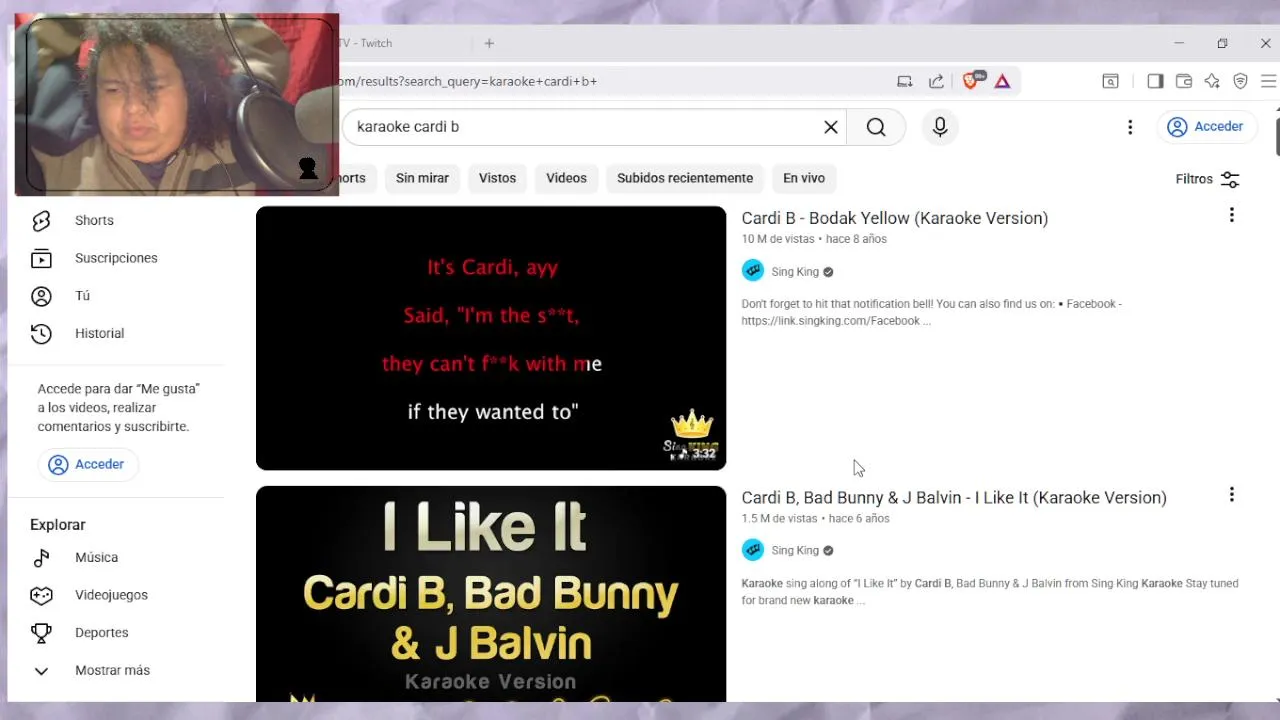This screenshot has height=720, width=1280.
Task: Start voice search with the microphone
Action: tap(940, 127)
